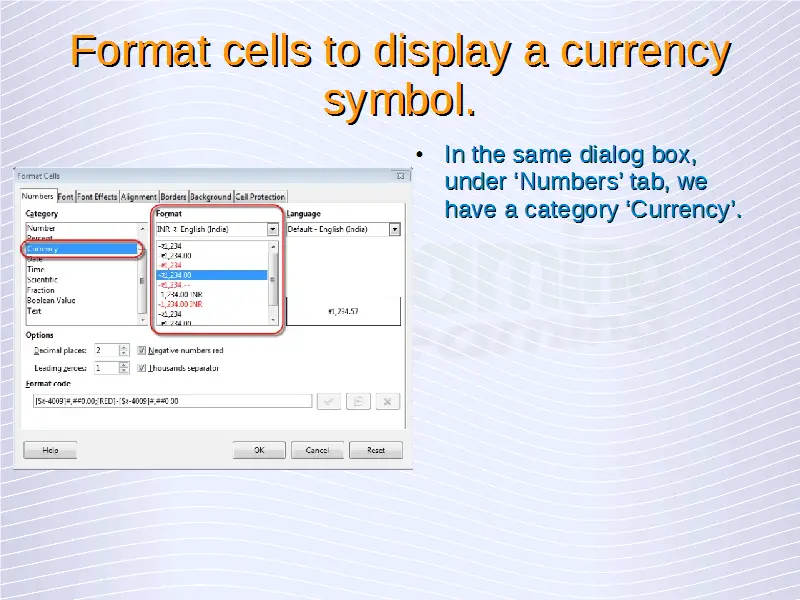Click the Remove format code X icon
The height and width of the screenshot is (600, 800).
(389, 401)
